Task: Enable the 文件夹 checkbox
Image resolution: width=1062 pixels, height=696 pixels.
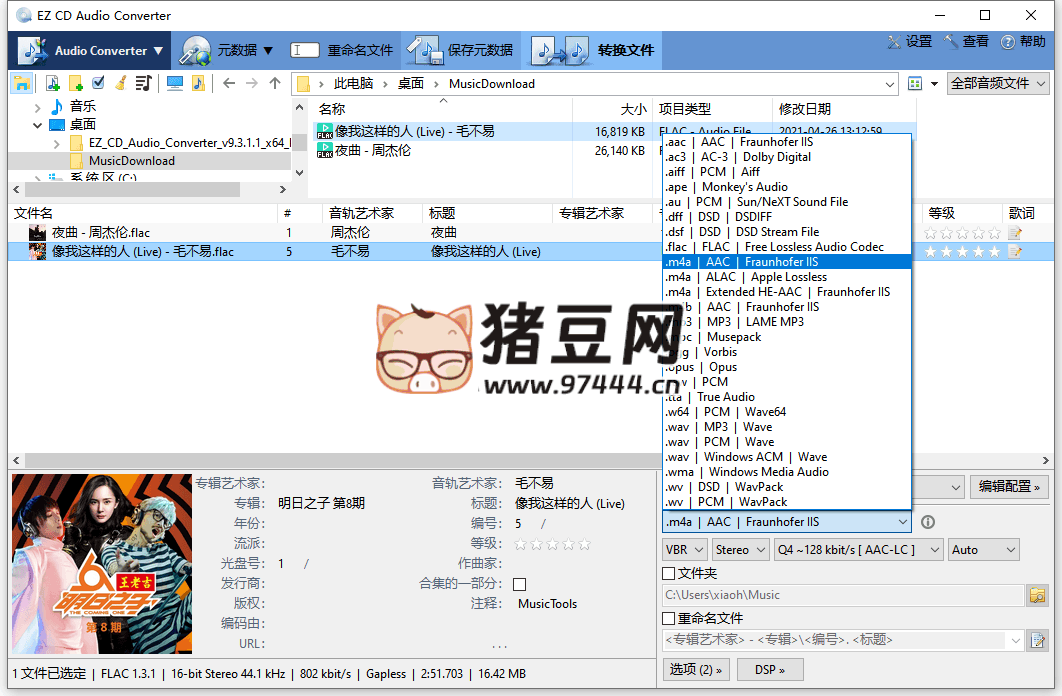Action: (x=669, y=574)
